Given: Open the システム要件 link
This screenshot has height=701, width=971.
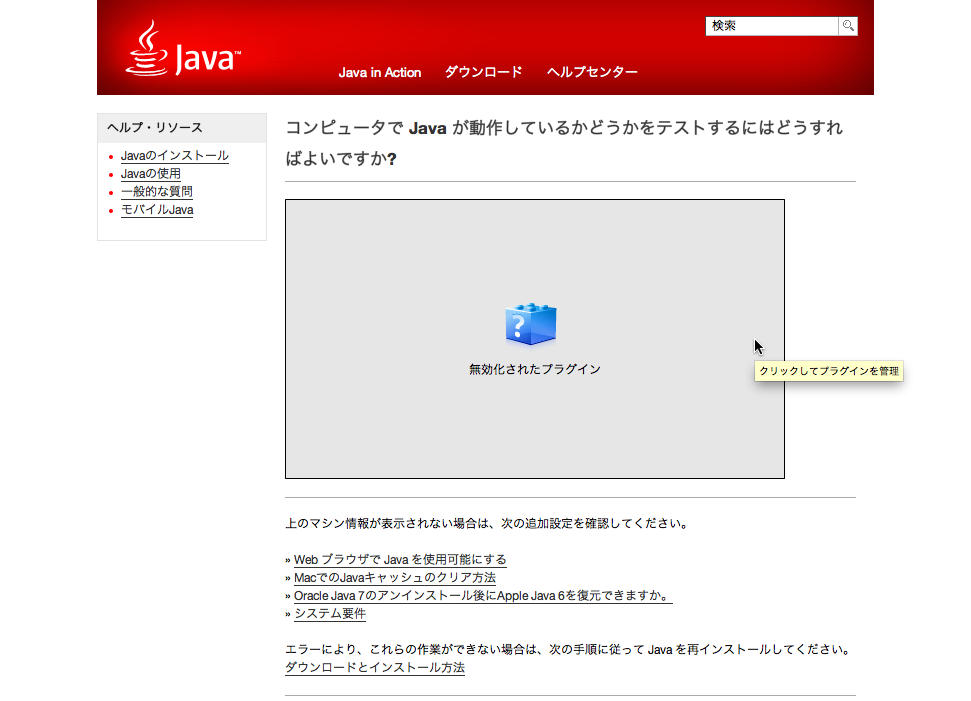Looking at the screenshot, I should [329, 614].
